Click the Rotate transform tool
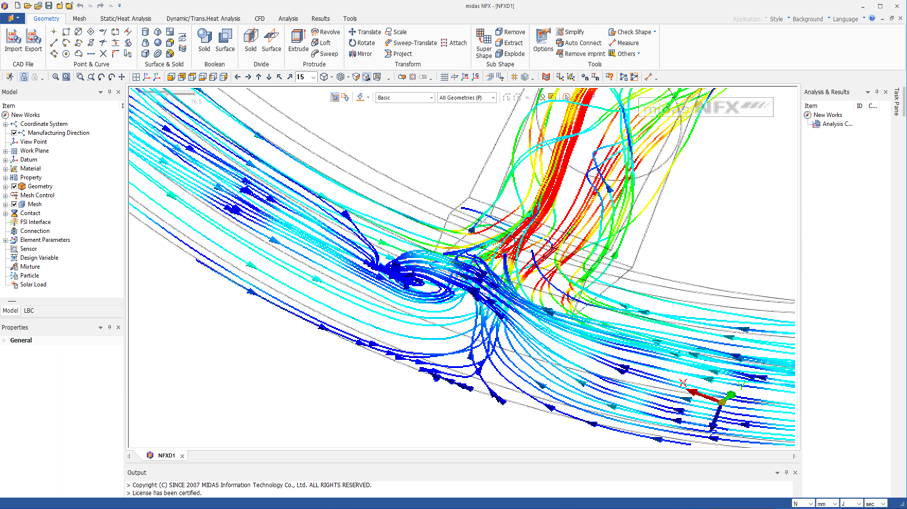 coord(362,43)
